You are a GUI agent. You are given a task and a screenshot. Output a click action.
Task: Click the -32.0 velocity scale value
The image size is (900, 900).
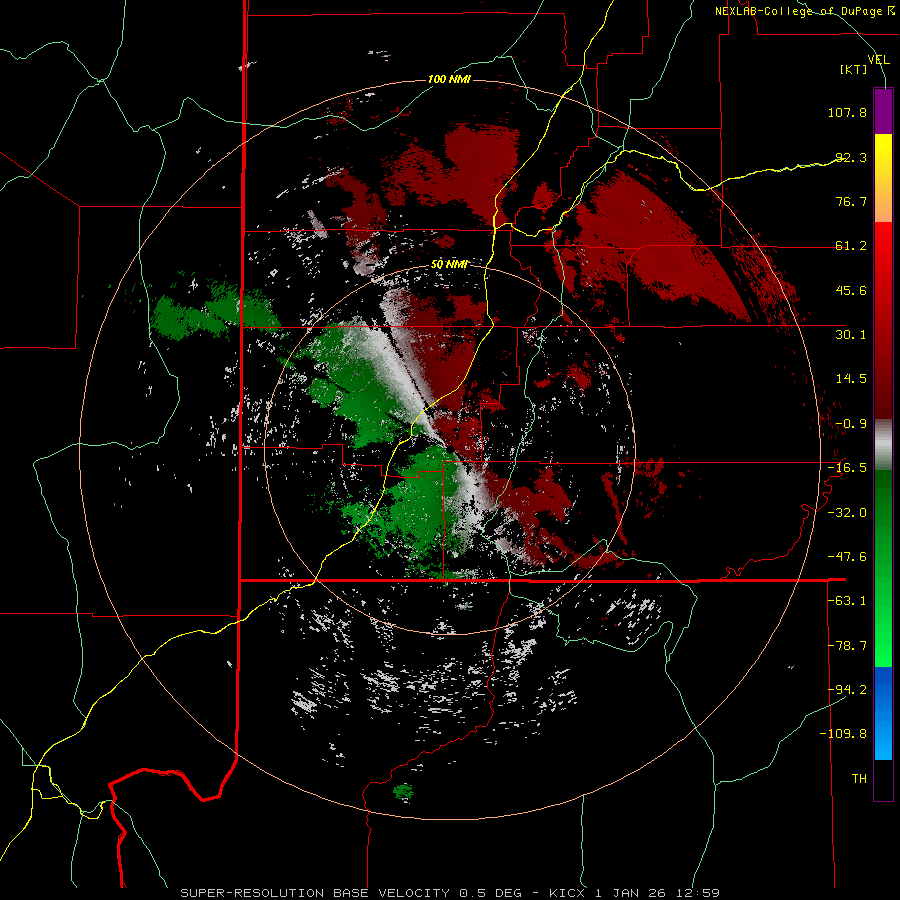coord(847,512)
